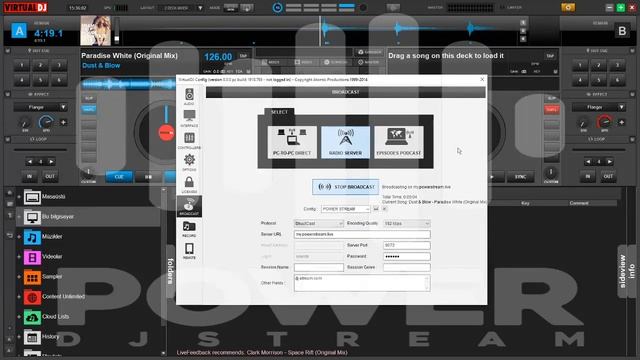Image resolution: width=640 pixels, height=360 pixels.
Task: Click the blue round mixer icon at top center
Action: point(277,8)
